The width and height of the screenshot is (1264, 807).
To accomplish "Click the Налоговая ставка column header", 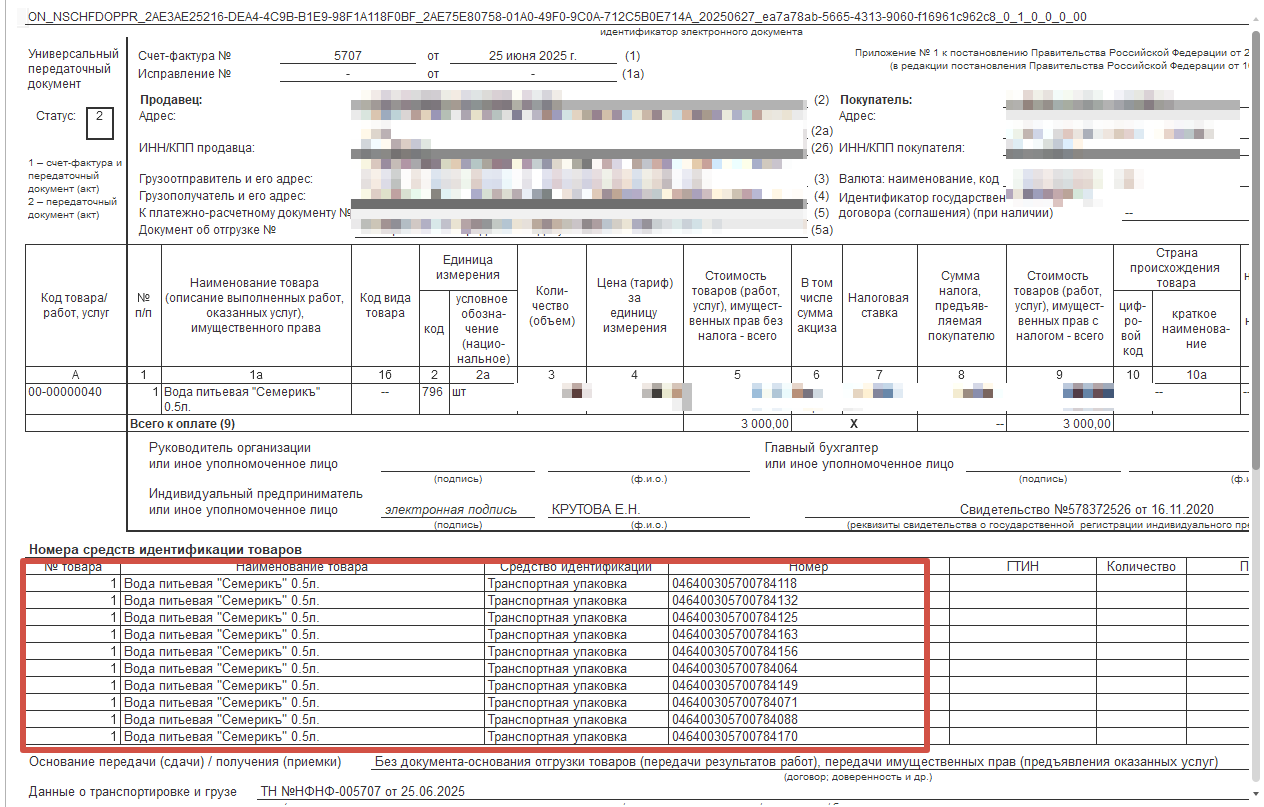I will coord(878,305).
